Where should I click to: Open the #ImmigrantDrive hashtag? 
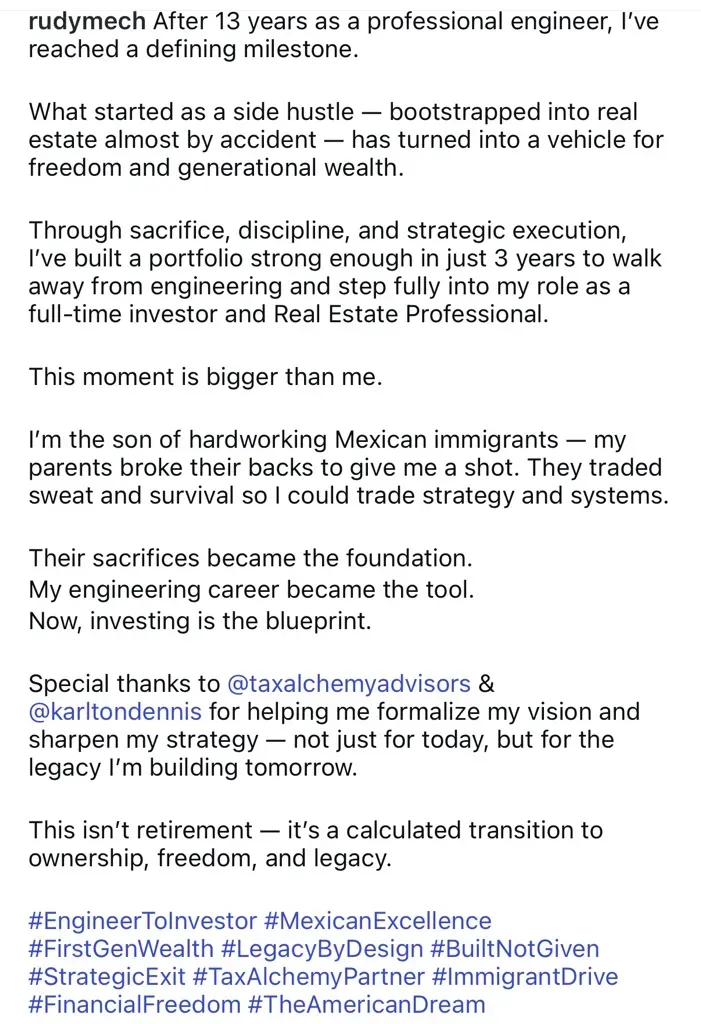click(525, 978)
